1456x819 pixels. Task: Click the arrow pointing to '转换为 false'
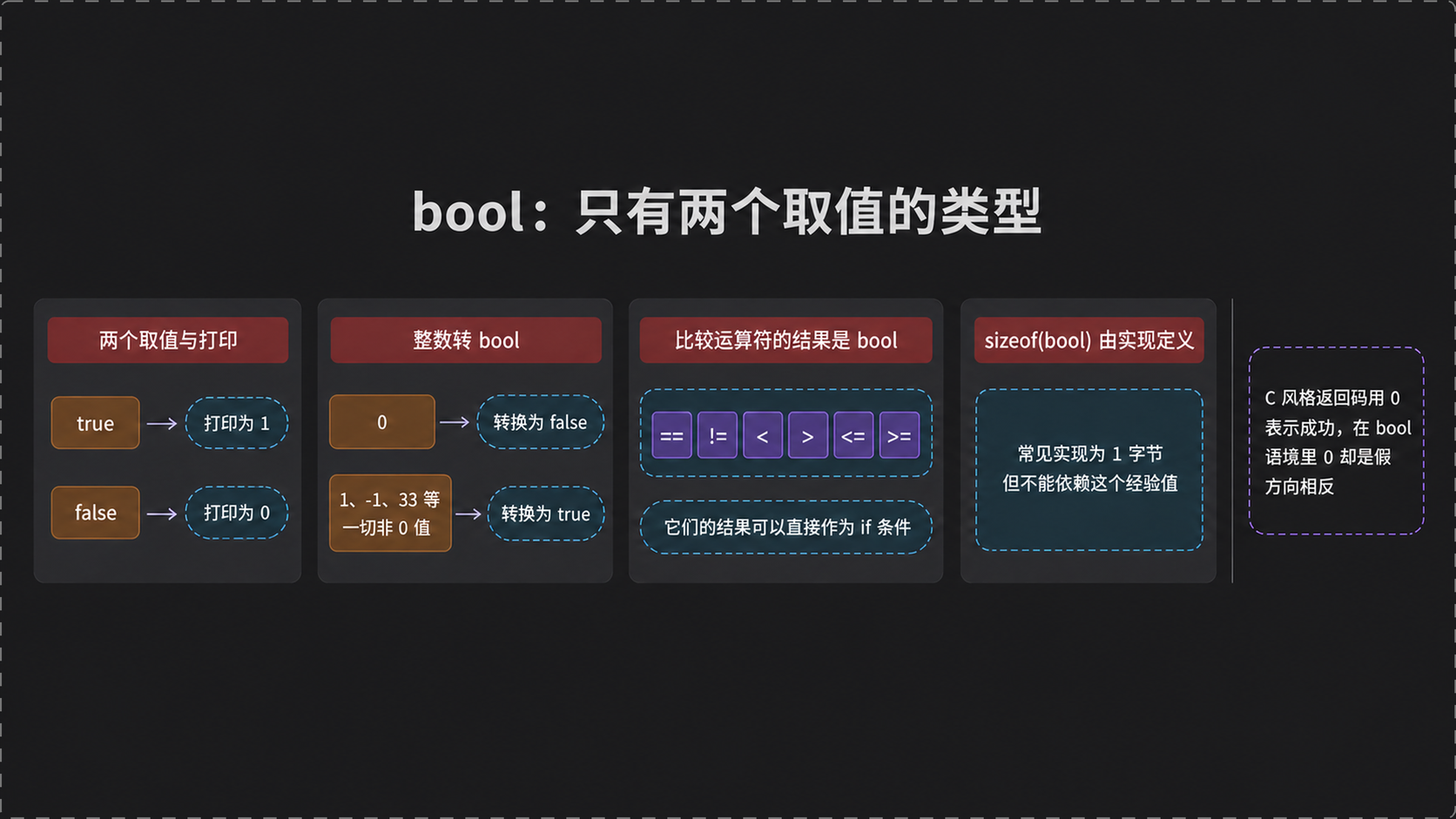coord(455,422)
